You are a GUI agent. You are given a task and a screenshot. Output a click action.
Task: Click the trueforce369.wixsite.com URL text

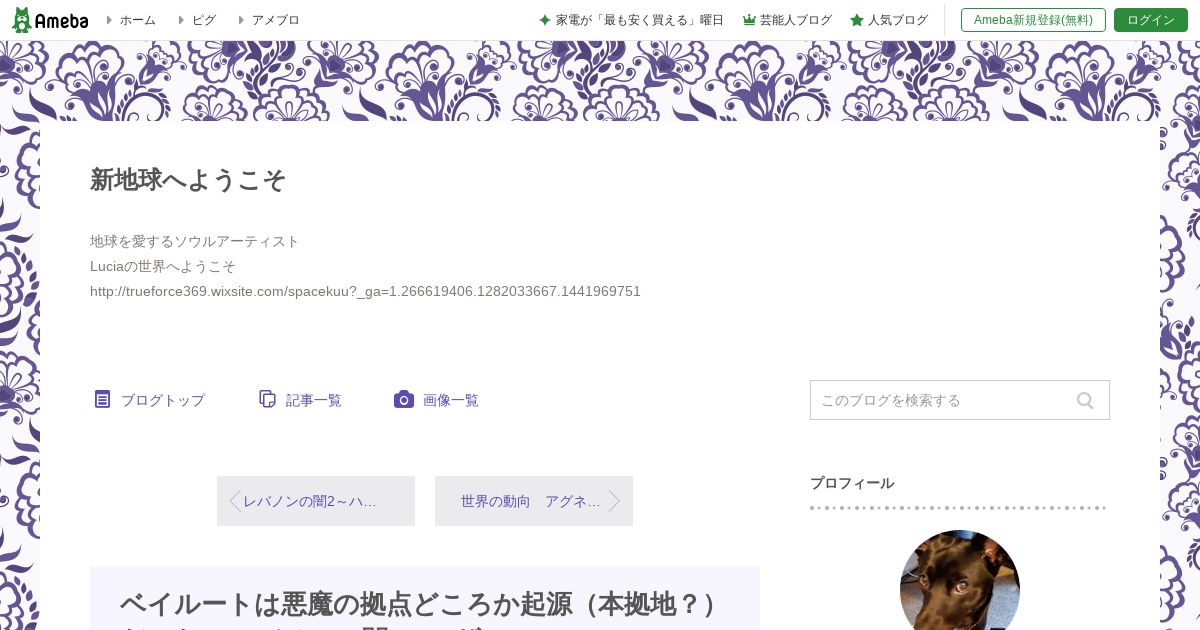tap(365, 291)
